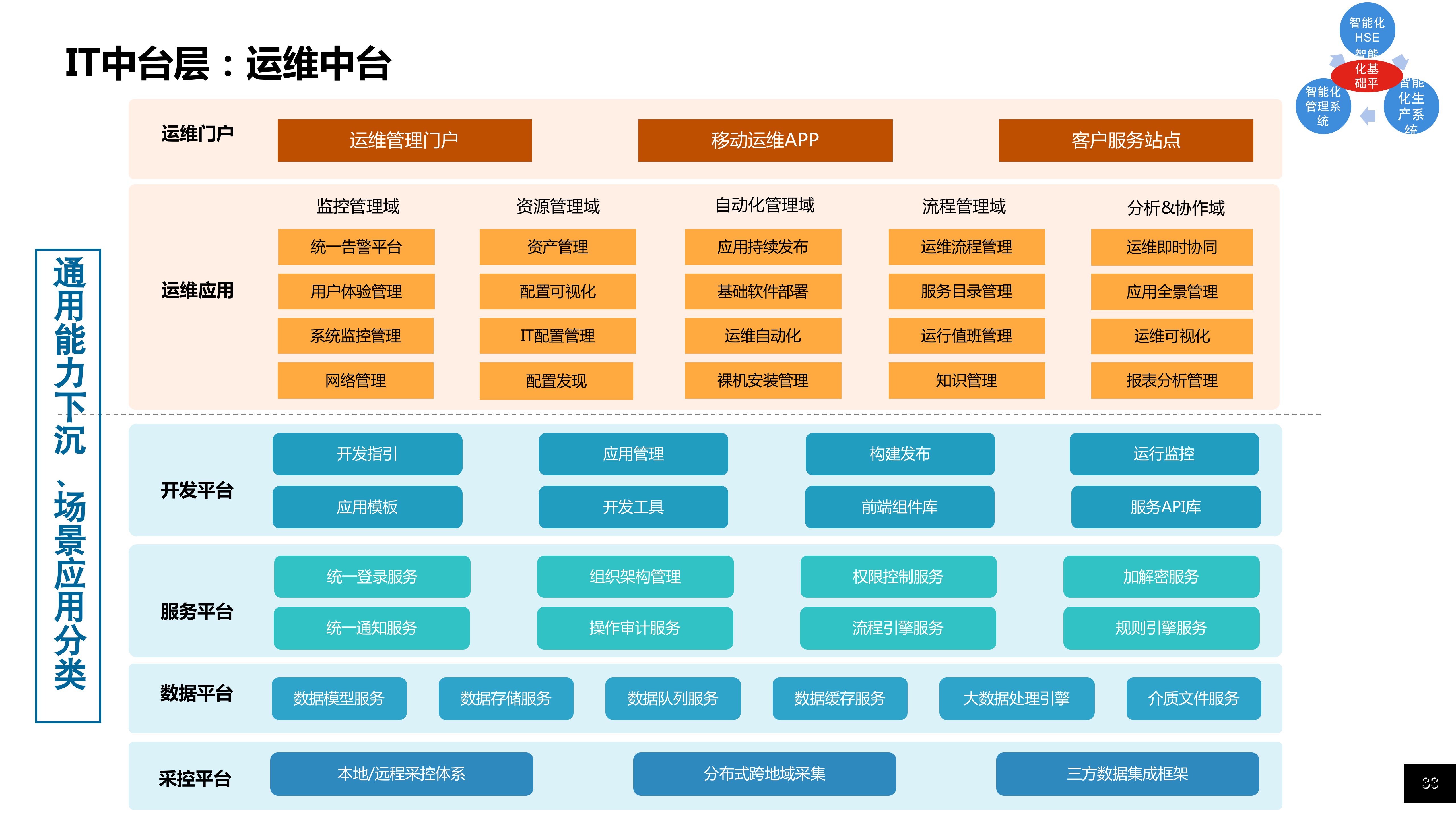Click the 分析&协作域 heading
This screenshot has height=819, width=1456.
1176,208
